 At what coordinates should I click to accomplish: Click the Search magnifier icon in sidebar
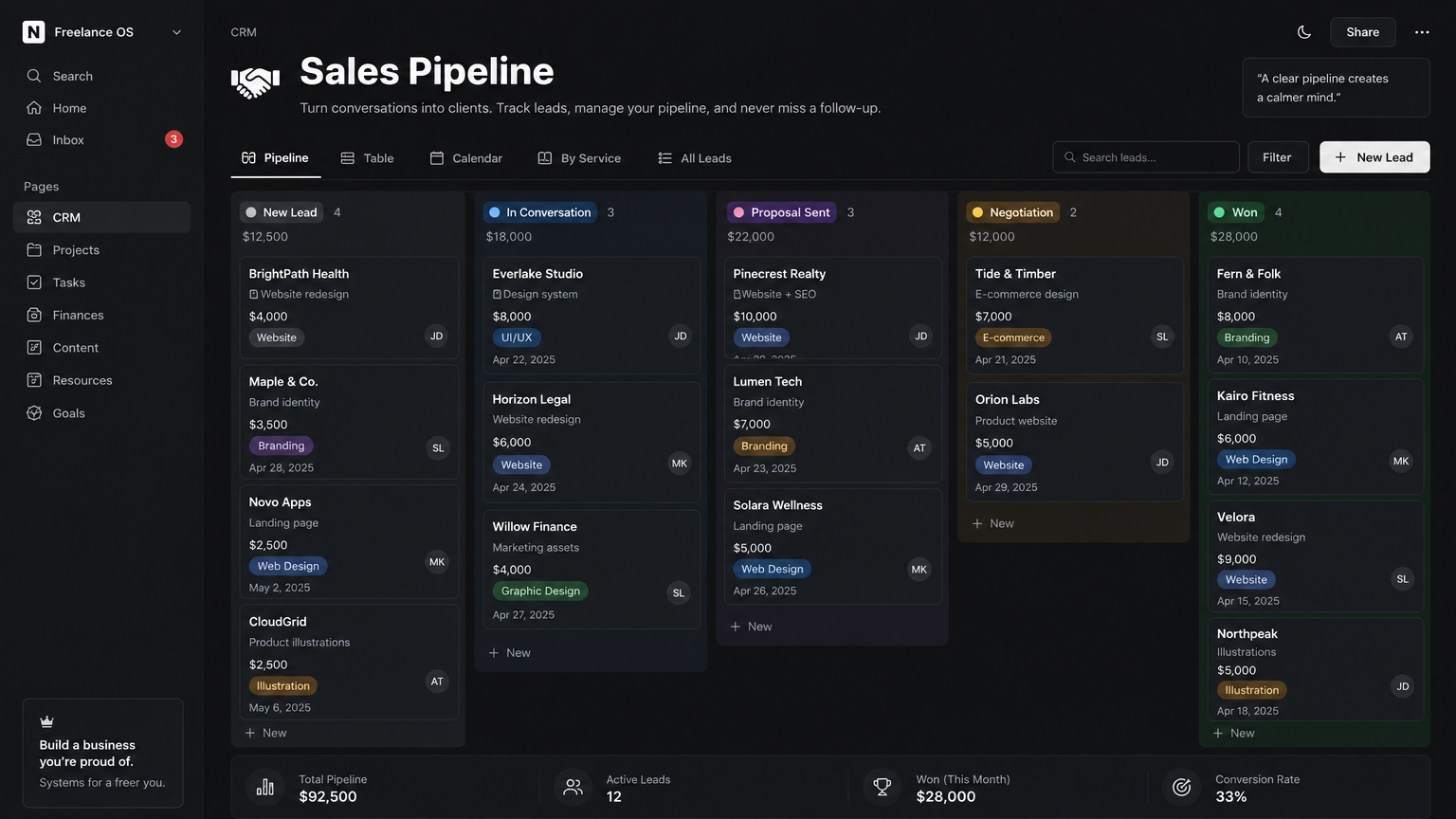click(34, 76)
